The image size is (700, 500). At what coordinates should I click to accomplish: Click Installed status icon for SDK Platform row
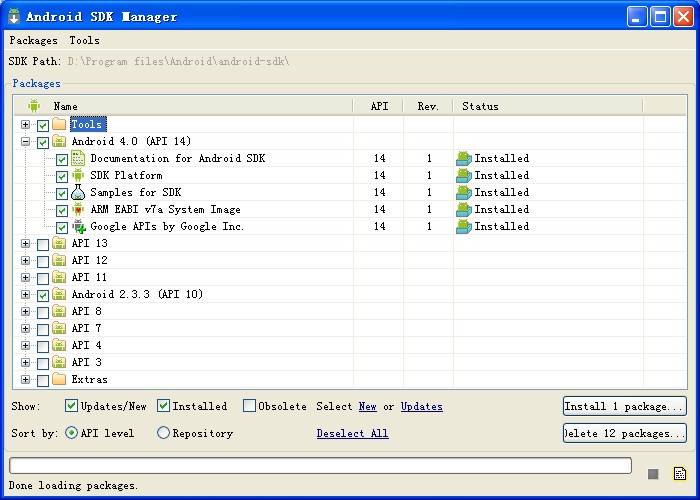coord(464,175)
